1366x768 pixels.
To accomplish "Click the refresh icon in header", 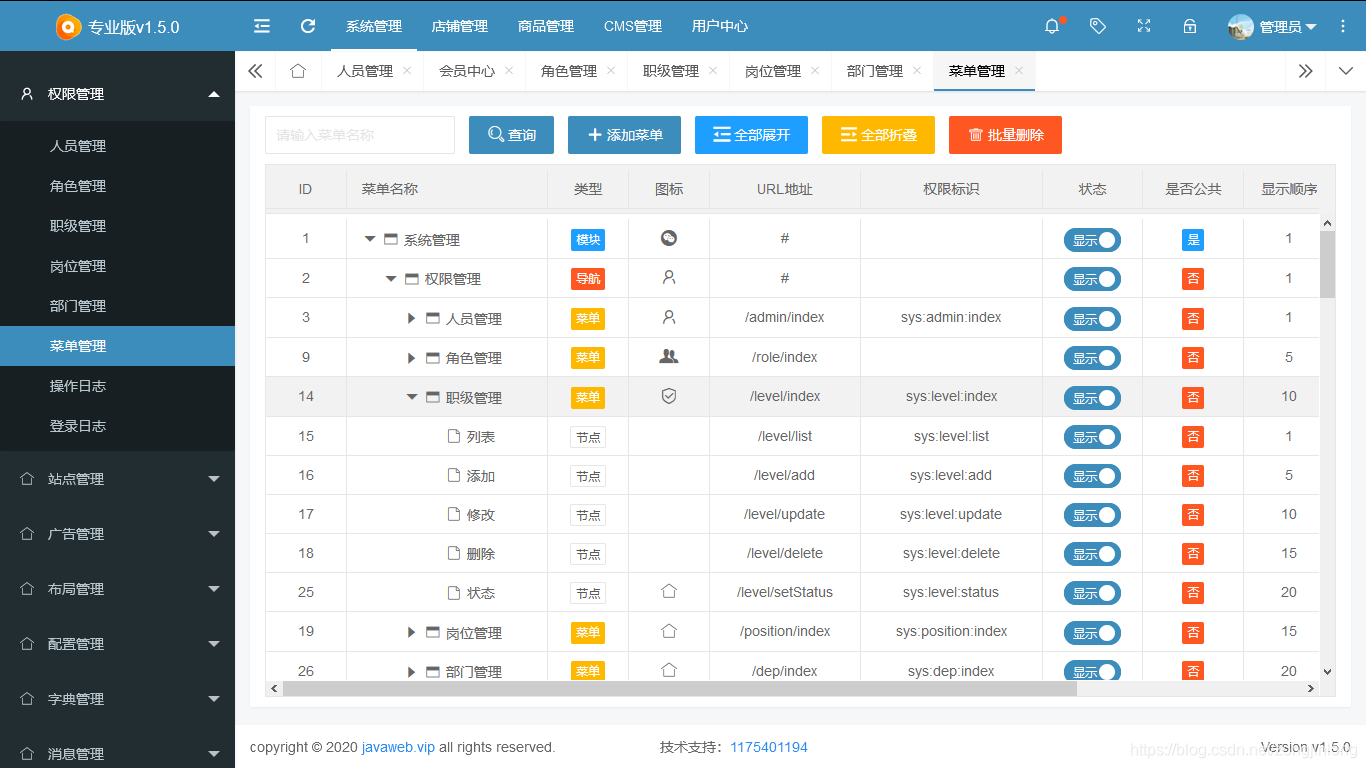I will click(x=308, y=26).
